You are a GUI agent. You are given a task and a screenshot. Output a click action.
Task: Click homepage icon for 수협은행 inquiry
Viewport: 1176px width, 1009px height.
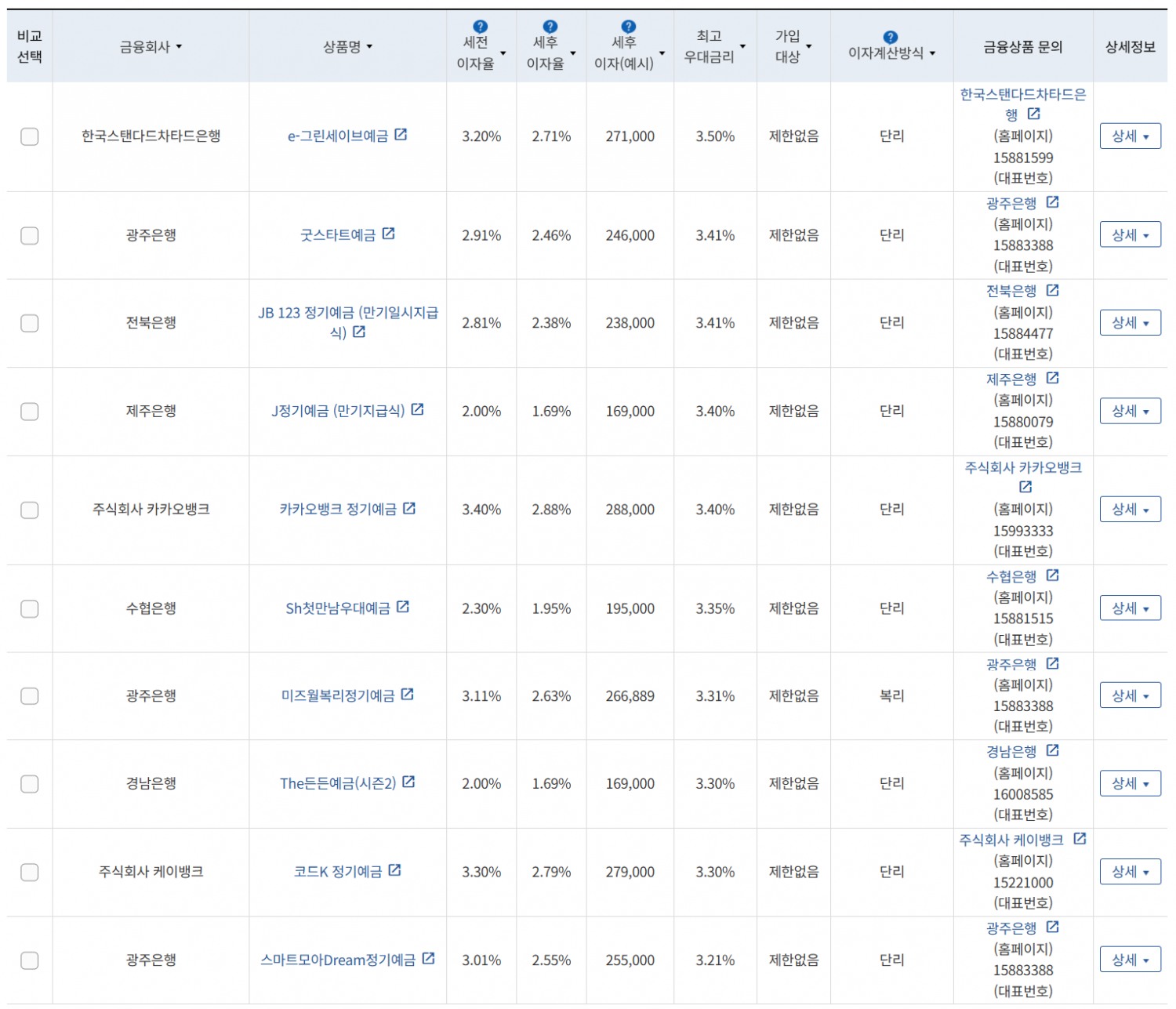pos(1053,575)
